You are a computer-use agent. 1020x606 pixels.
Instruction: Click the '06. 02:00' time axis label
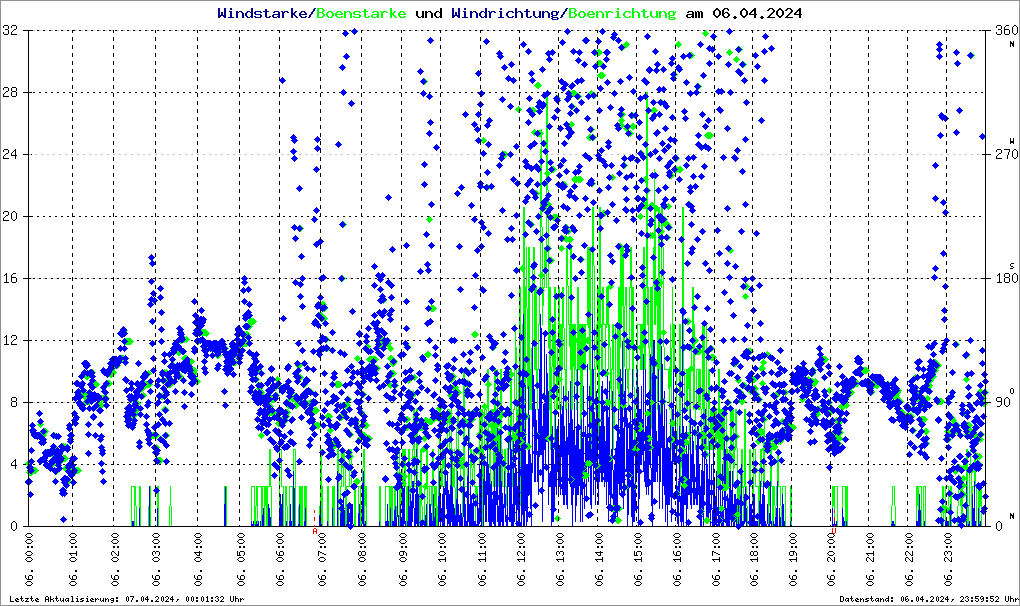pos(115,559)
